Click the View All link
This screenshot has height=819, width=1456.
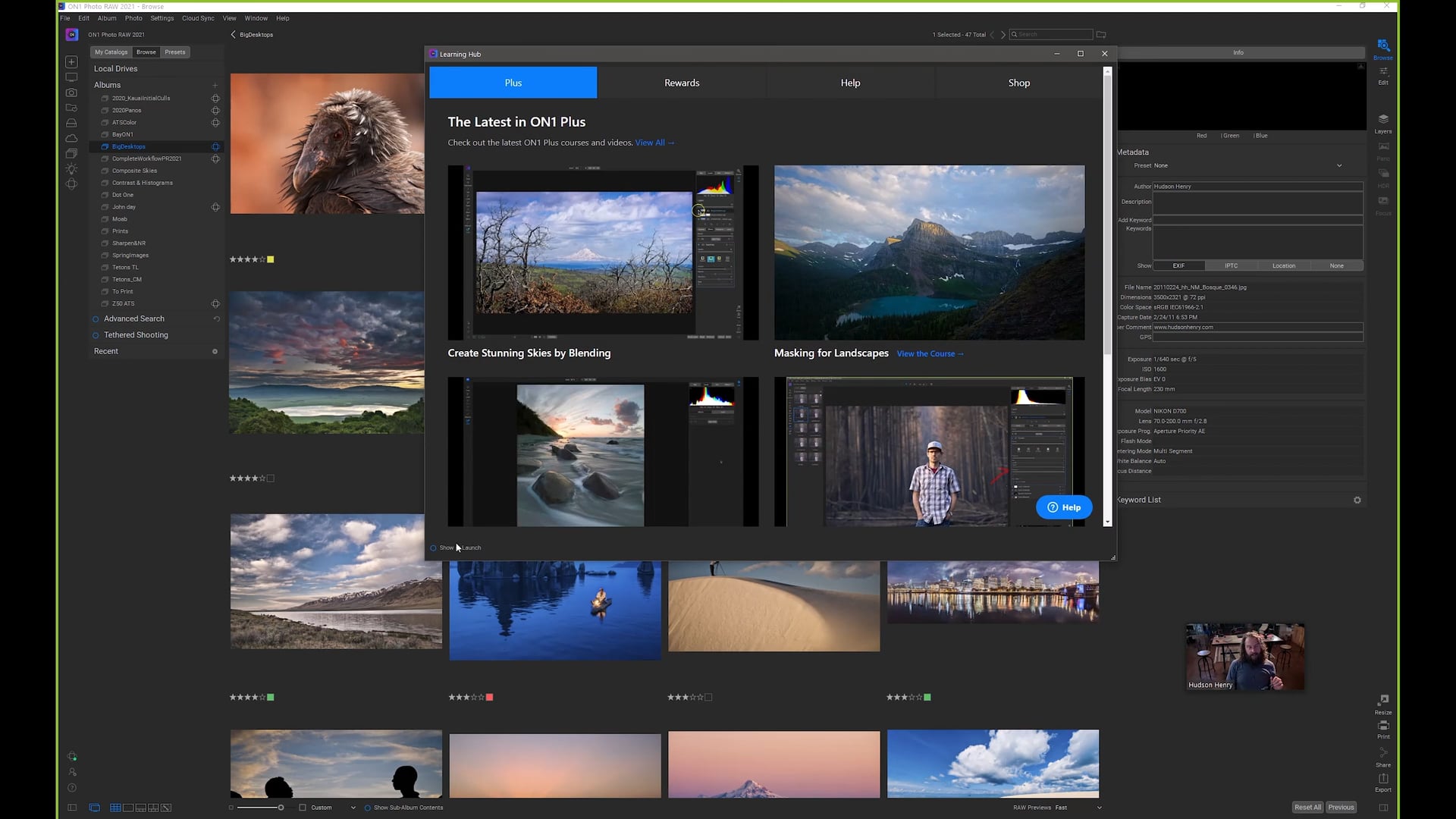point(654,143)
